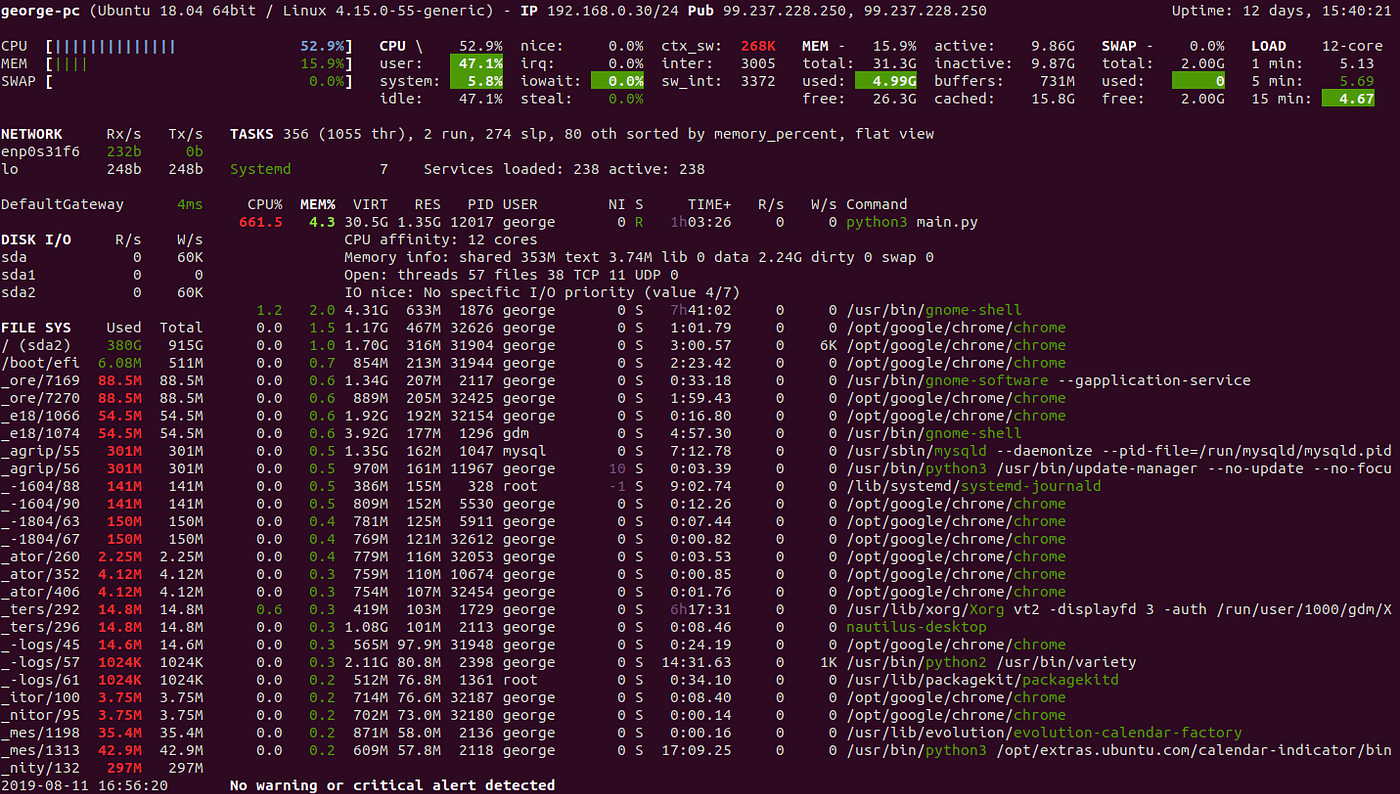Click the highlighted MEM used value 4.99G
The width and height of the screenshot is (1400, 794).
pos(887,81)
